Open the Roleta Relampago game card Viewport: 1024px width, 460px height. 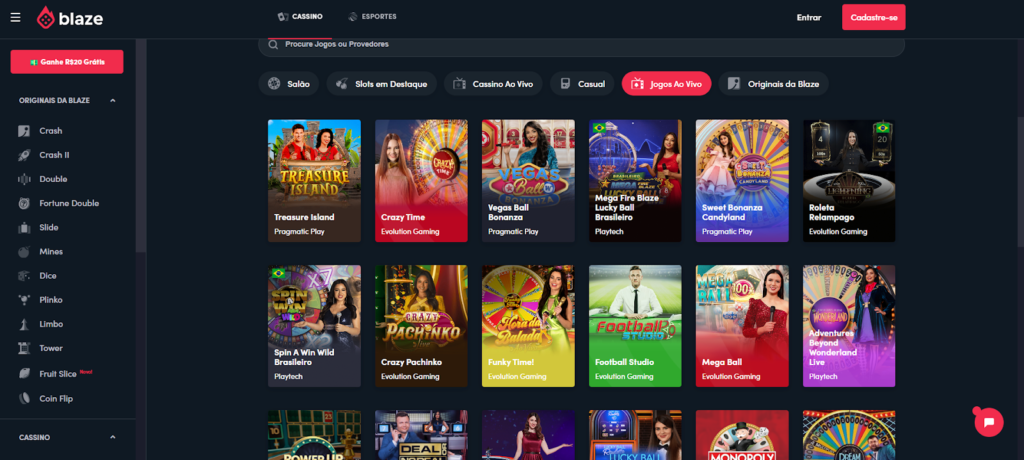click(849, 181)
